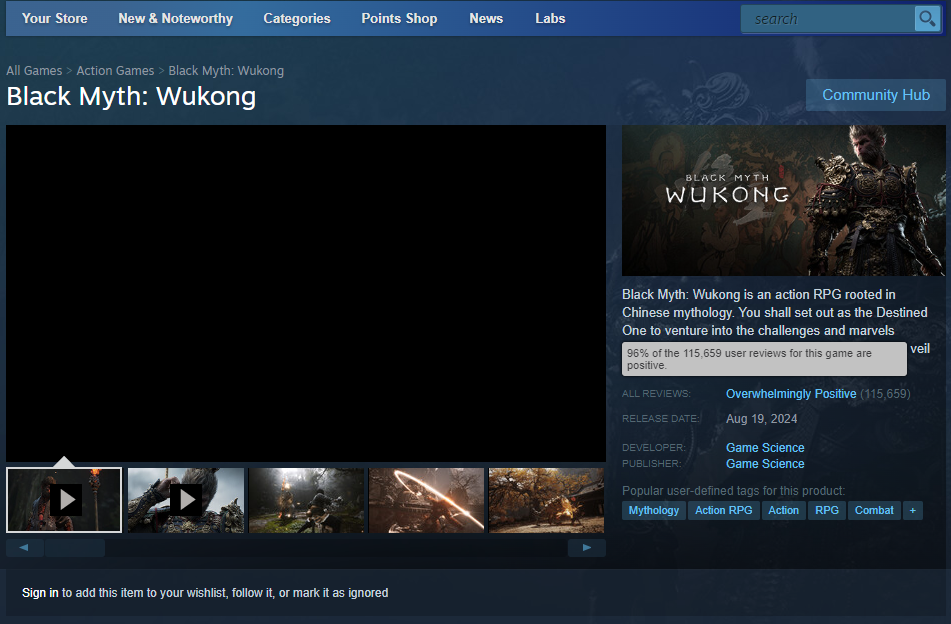
Task: Open the Categories menu
Action: coord(297,19)
